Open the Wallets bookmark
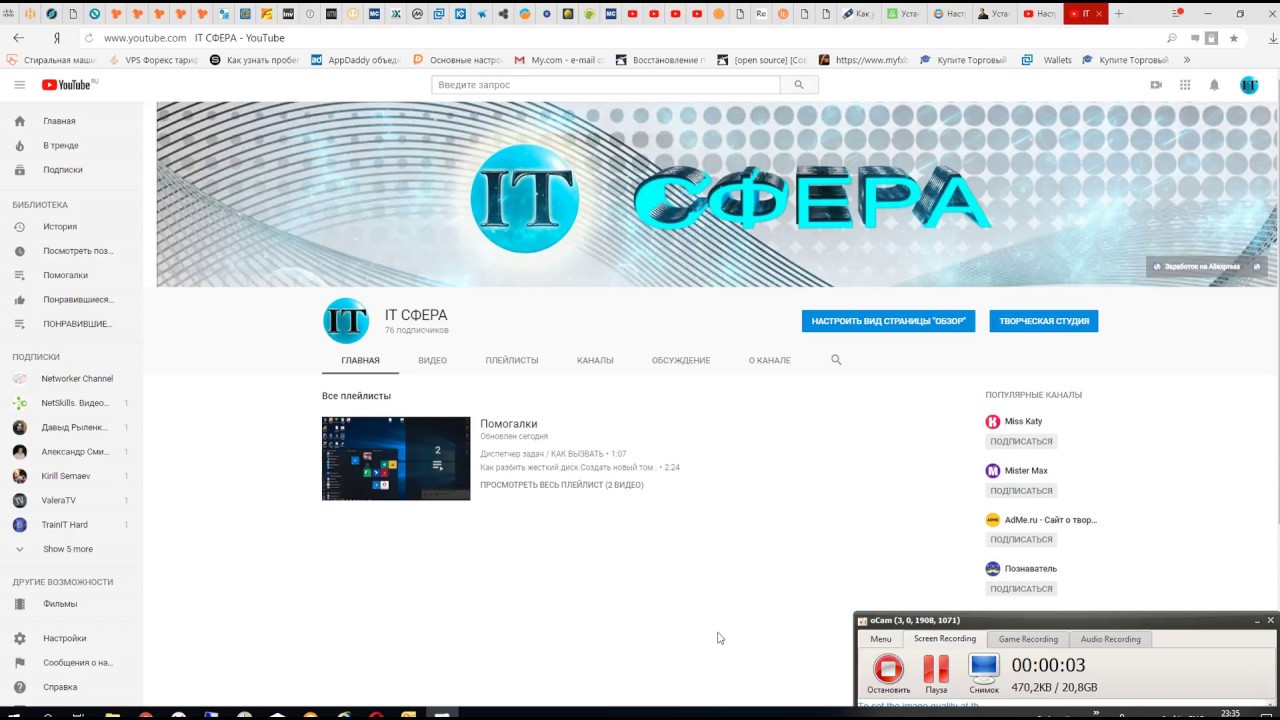1280x720 pixels. [1047, 60]
